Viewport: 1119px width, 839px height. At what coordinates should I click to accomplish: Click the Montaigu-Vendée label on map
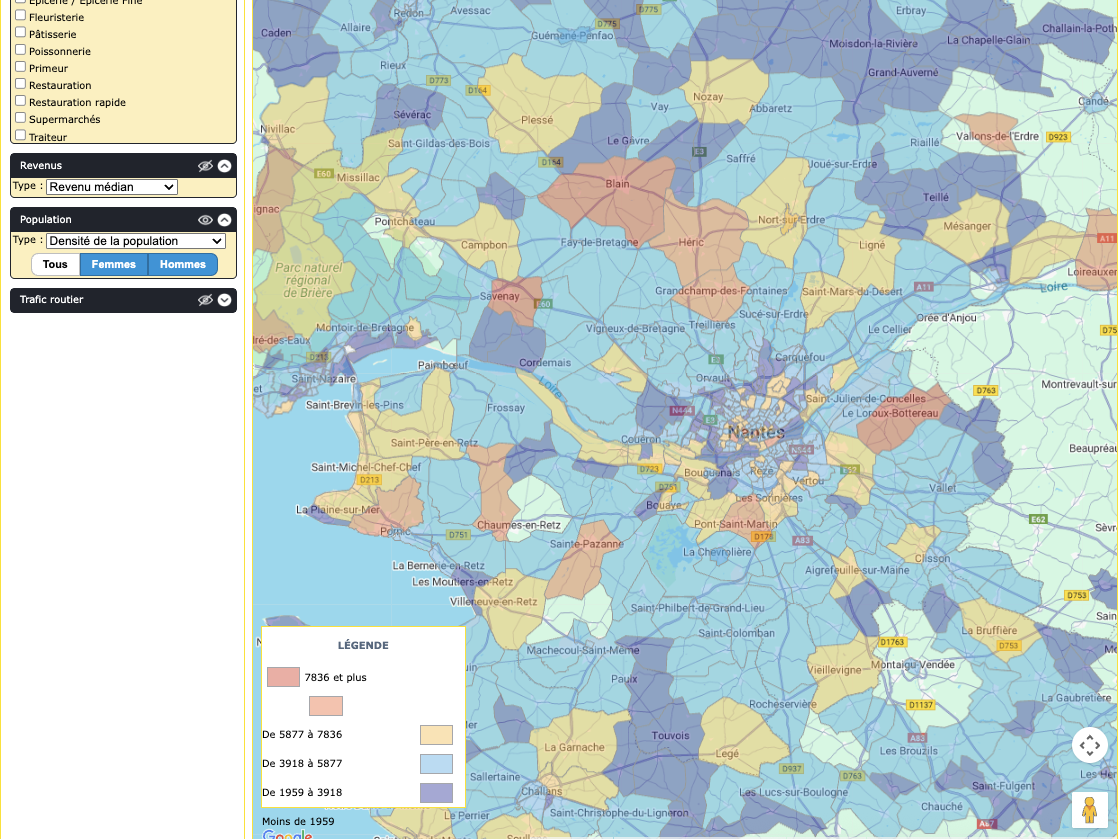pos(913,664)
